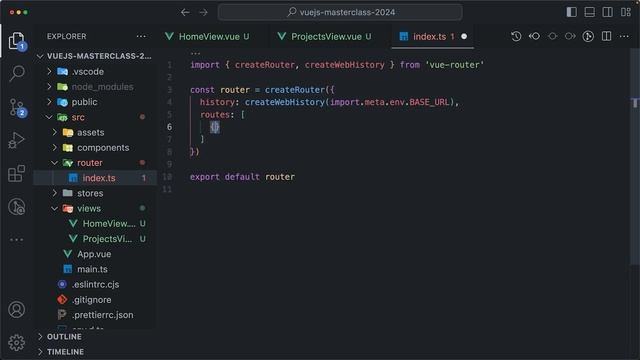640x360 pixels.
Task: Open the Manage gear icon
Action: pyautogui.click(x=16, y=342)
